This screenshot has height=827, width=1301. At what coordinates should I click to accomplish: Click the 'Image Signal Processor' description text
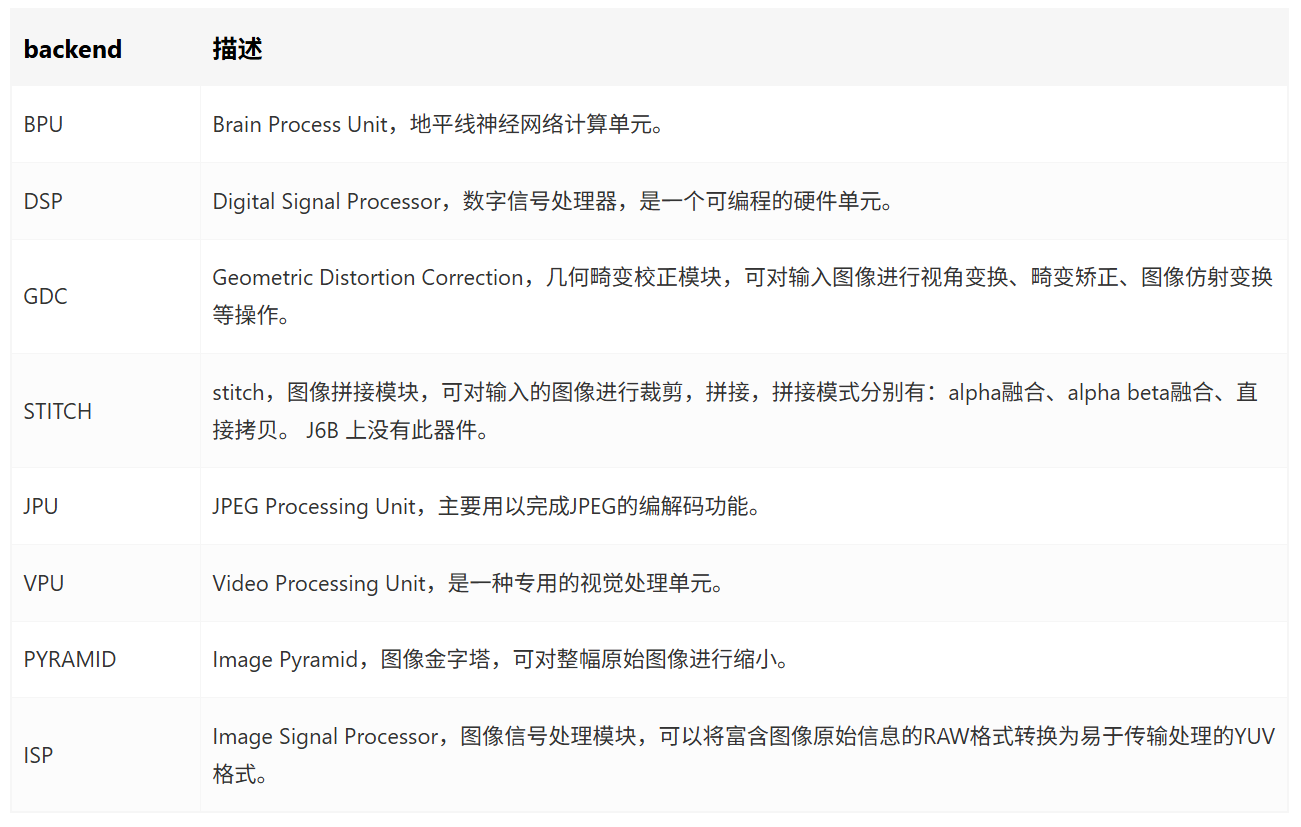(x=326, y=736)
